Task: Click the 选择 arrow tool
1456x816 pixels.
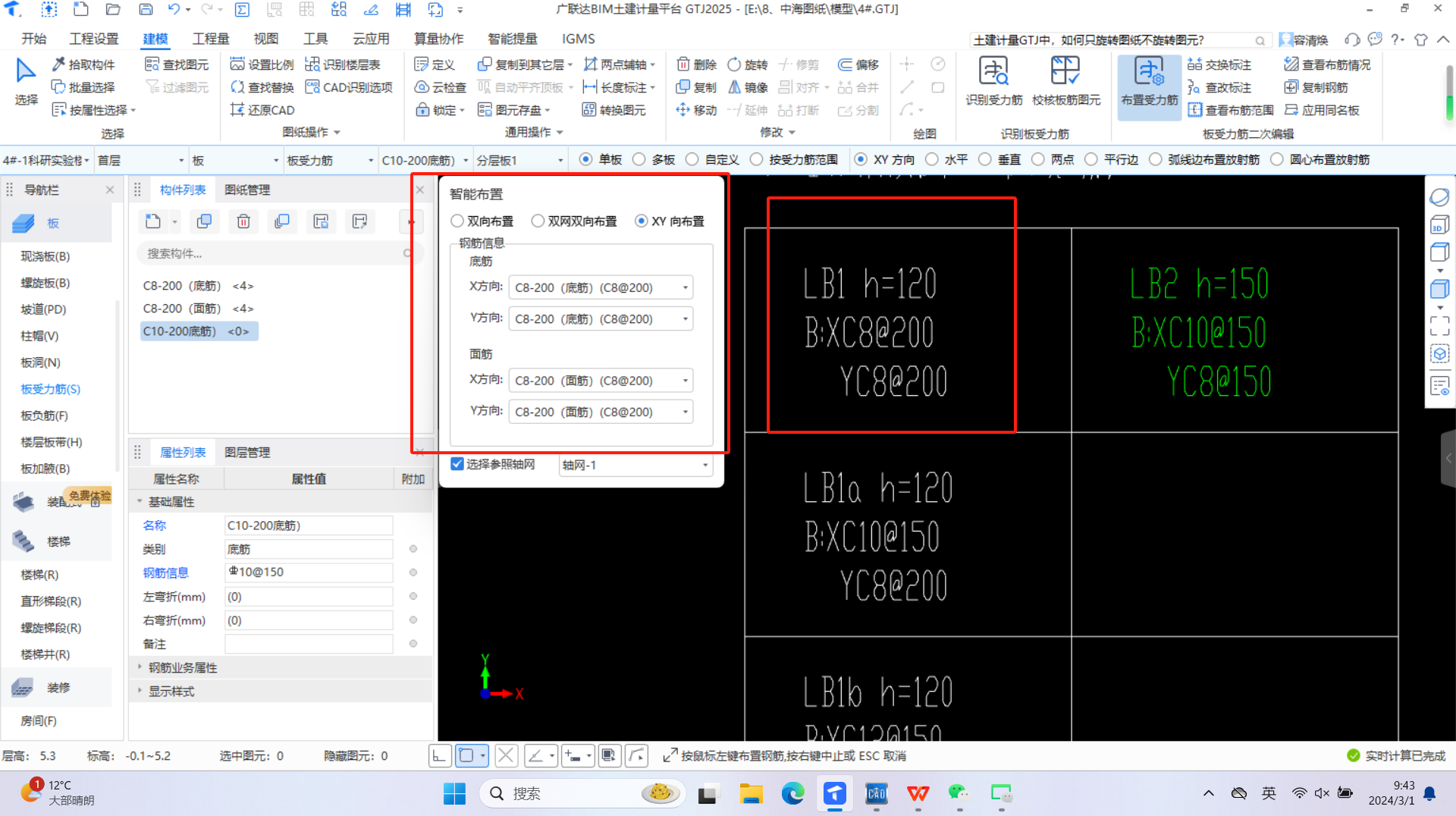Action: pos(26,82)
